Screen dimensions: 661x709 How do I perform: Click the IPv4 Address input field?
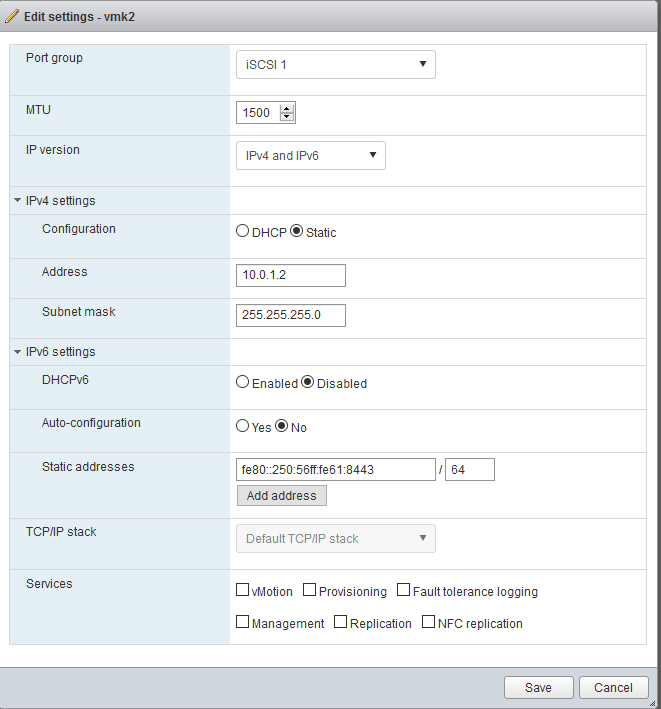[x=291, y=275]
